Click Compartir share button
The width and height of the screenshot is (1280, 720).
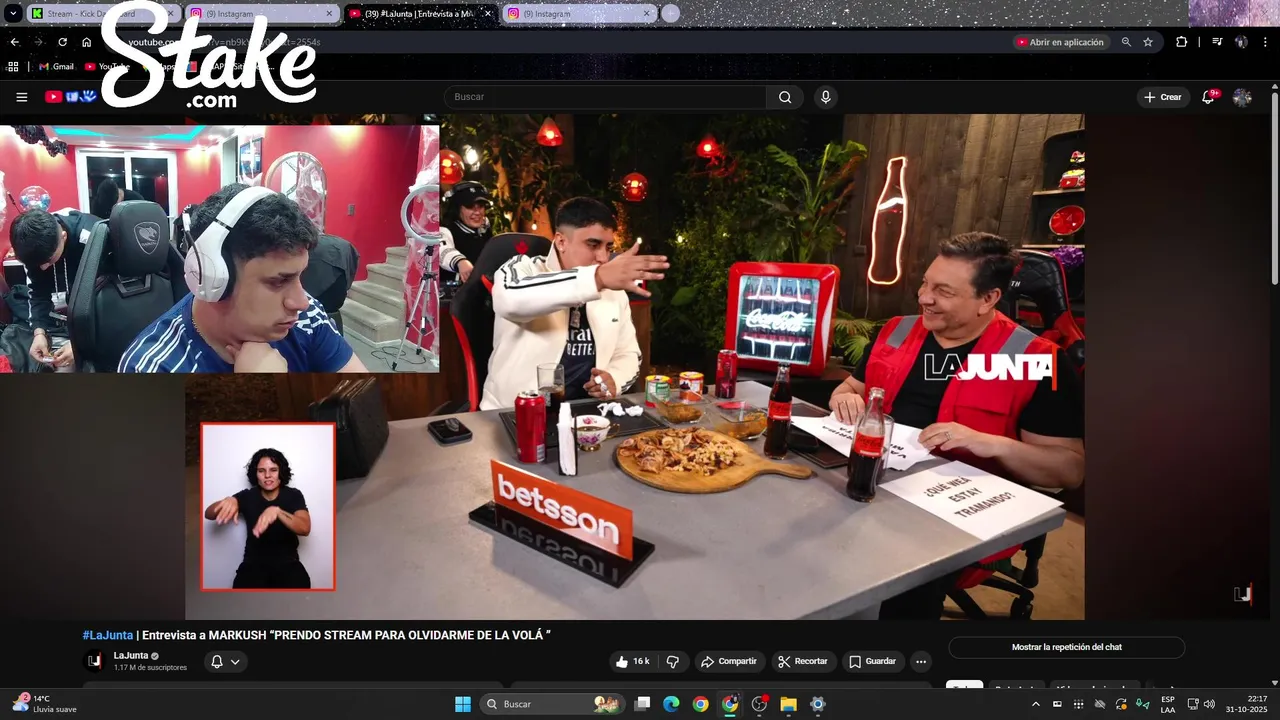coord(729,661)
